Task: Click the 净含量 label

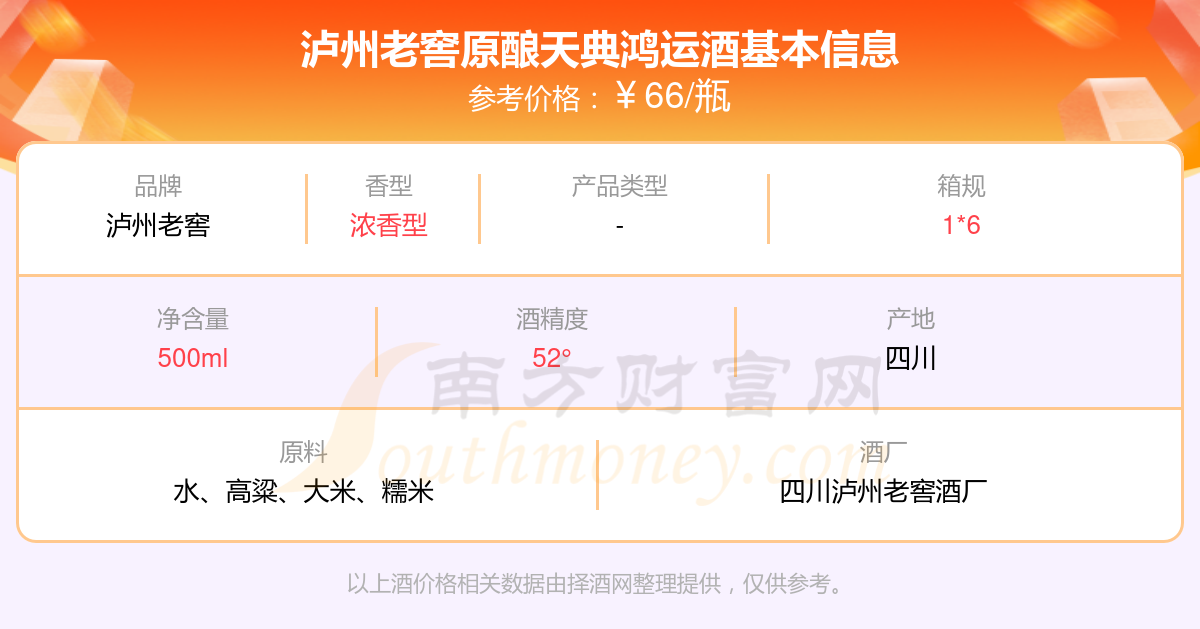Action: (193, 319)
